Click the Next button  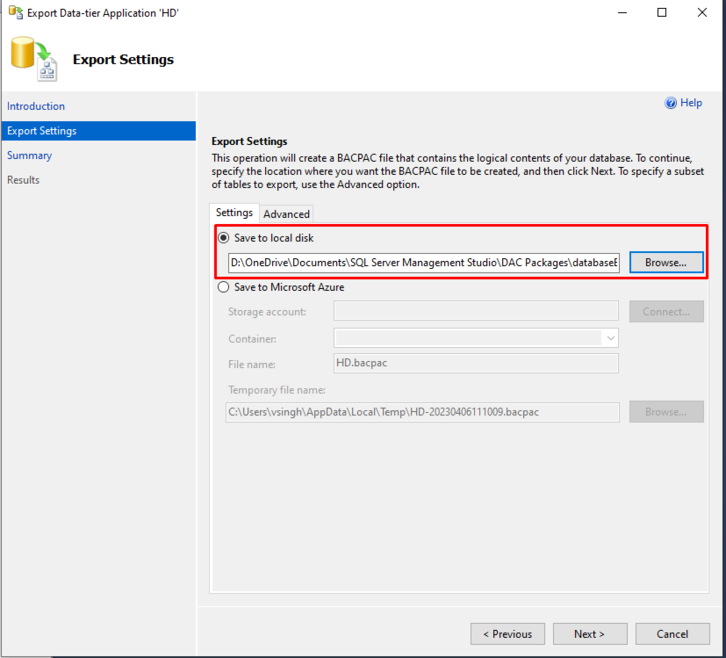coord(589,634)
